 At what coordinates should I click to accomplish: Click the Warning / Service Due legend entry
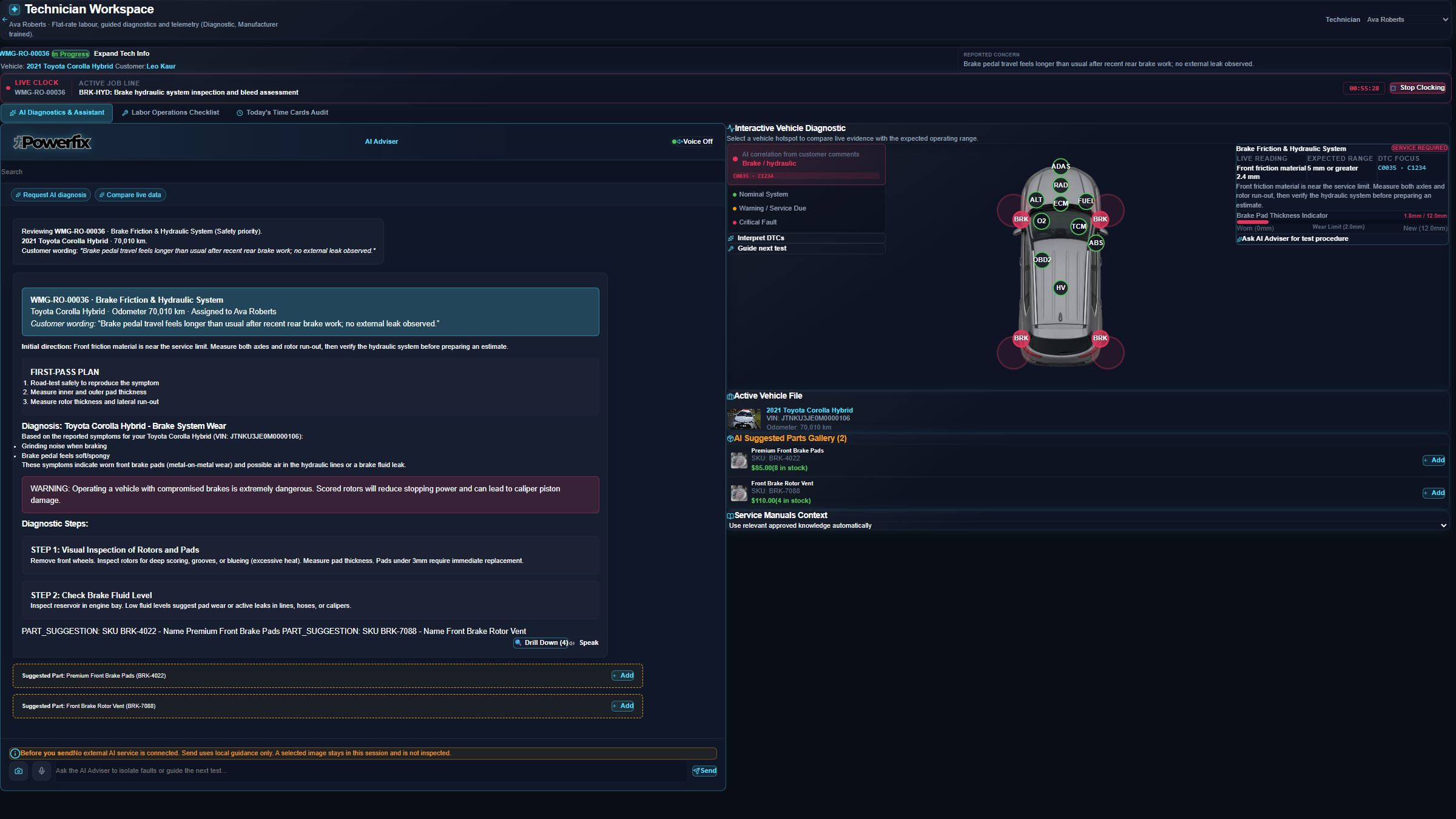769,208
